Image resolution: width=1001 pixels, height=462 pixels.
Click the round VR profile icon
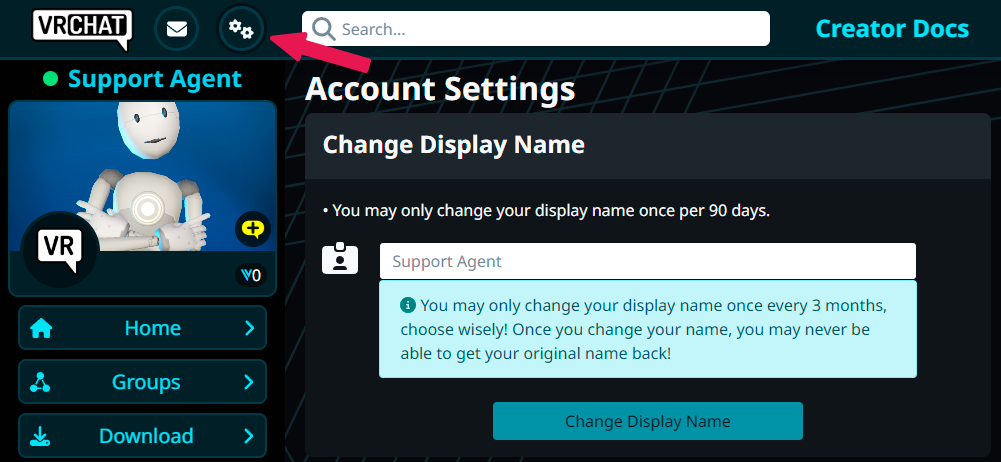(x=60, y=250)
